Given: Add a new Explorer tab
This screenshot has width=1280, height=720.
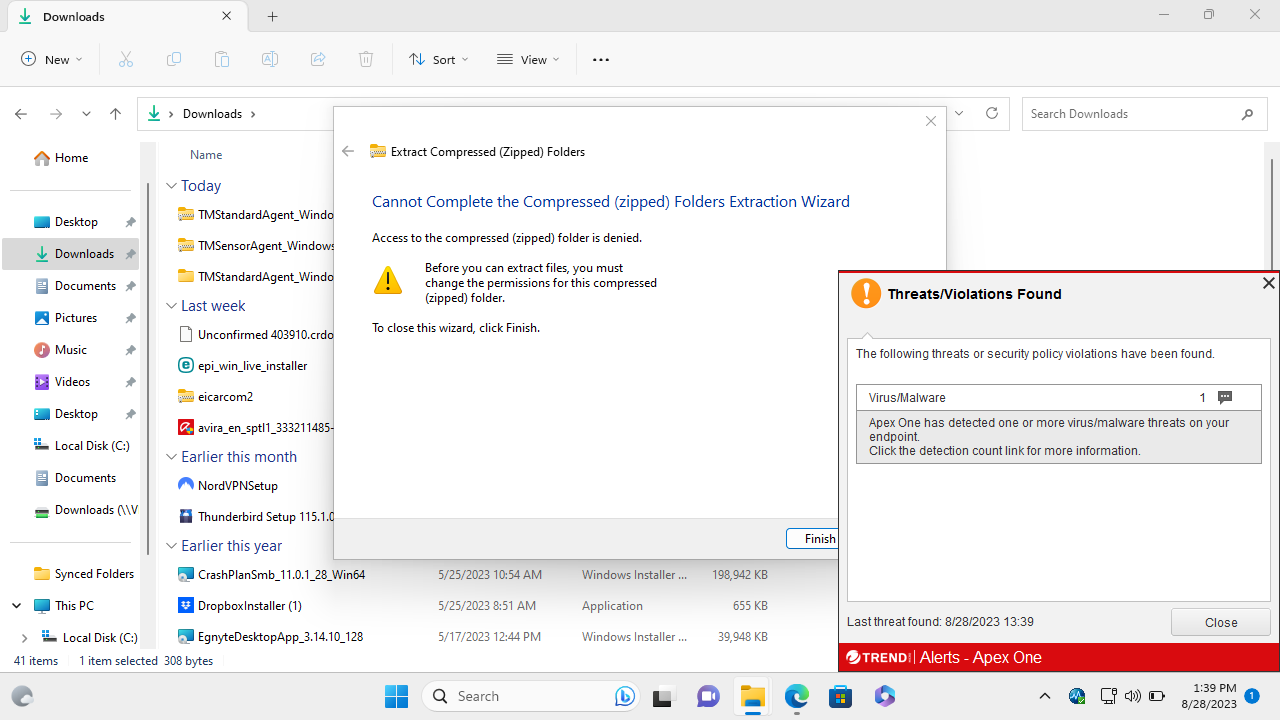Looking at the screenshot, I should [272, 17].
